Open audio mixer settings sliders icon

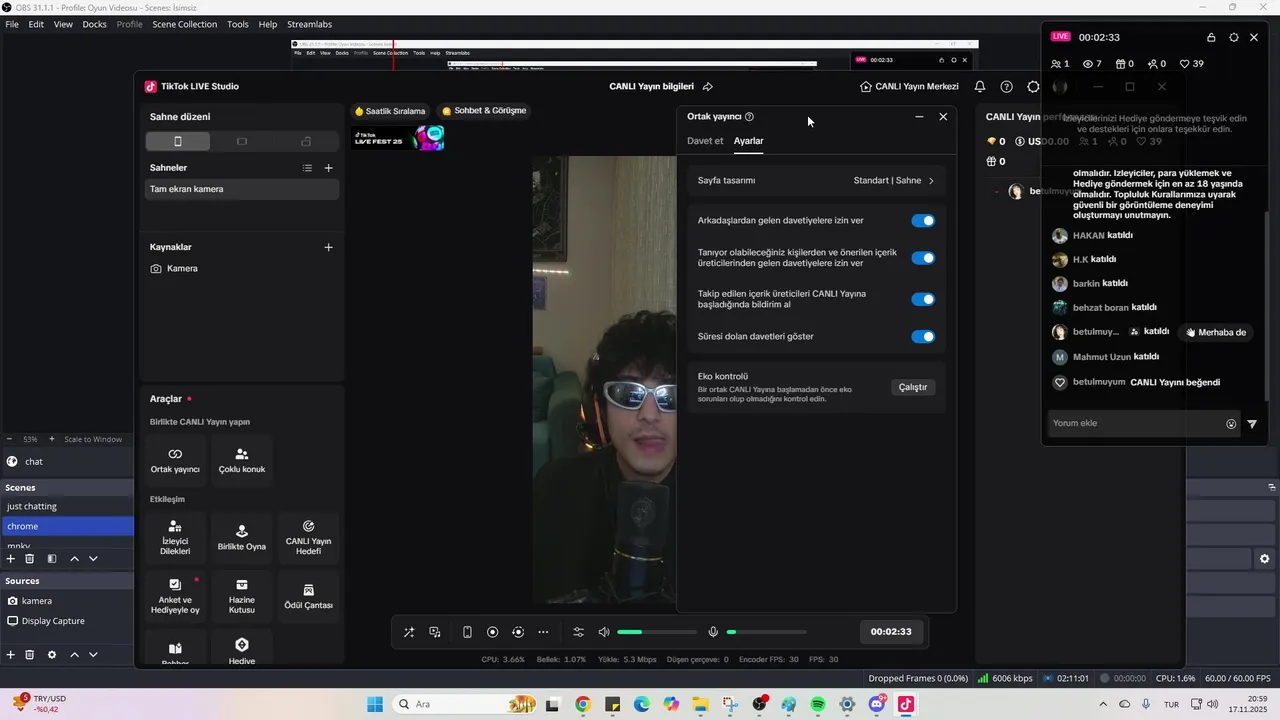(x=578, y=632)
